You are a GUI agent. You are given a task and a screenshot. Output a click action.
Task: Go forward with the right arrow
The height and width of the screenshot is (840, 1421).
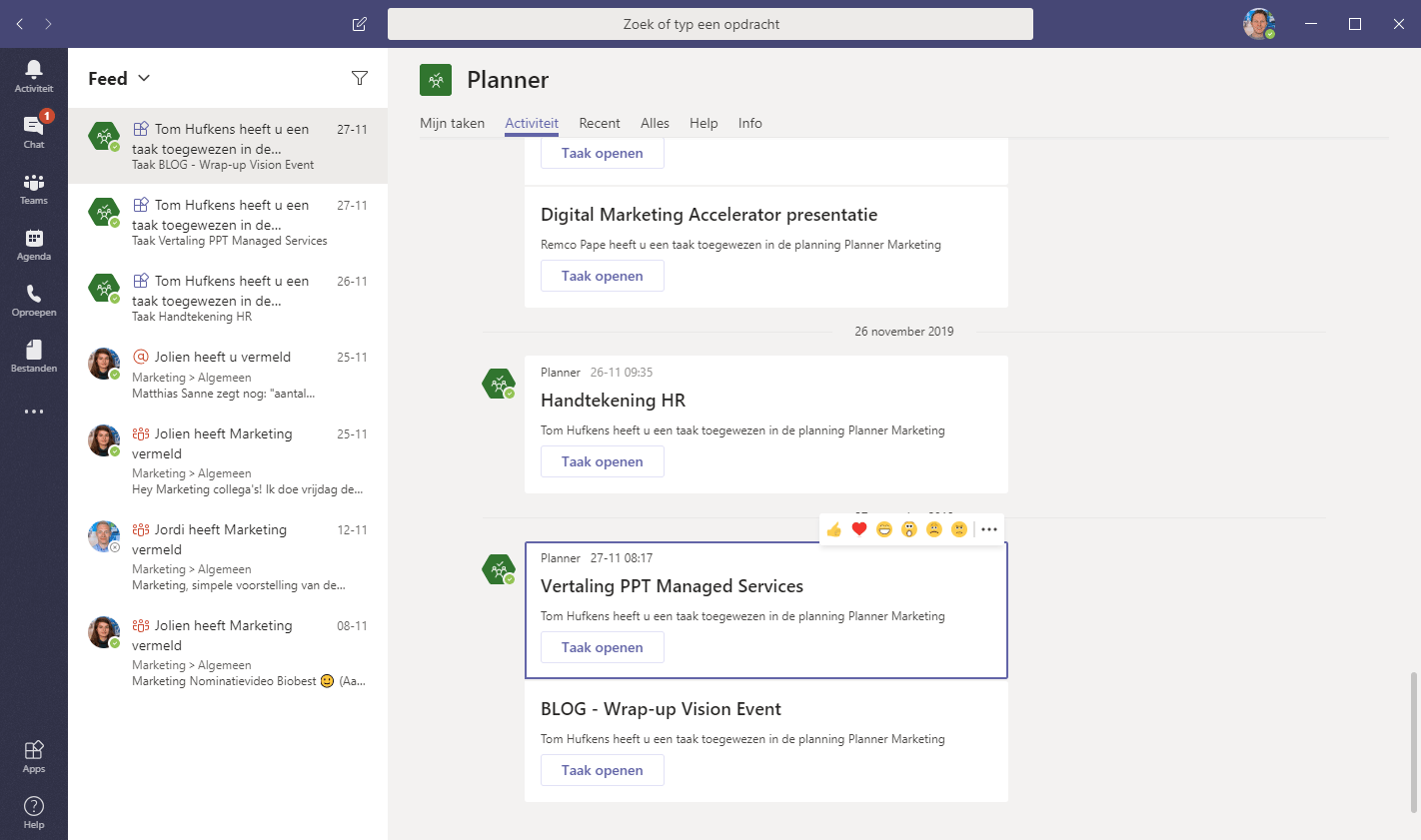48,24
